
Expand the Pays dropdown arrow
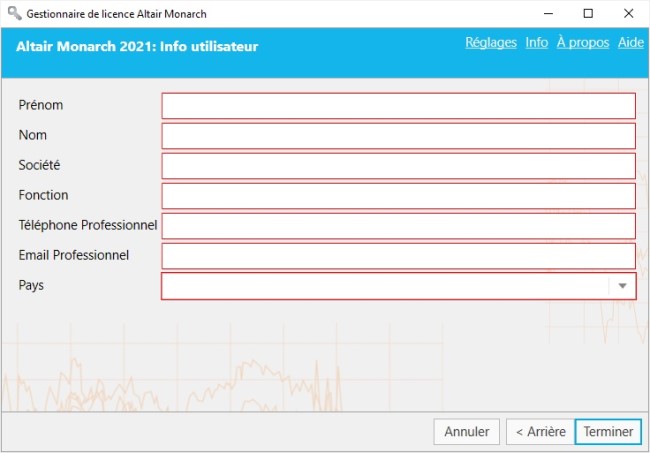[622, 286]
